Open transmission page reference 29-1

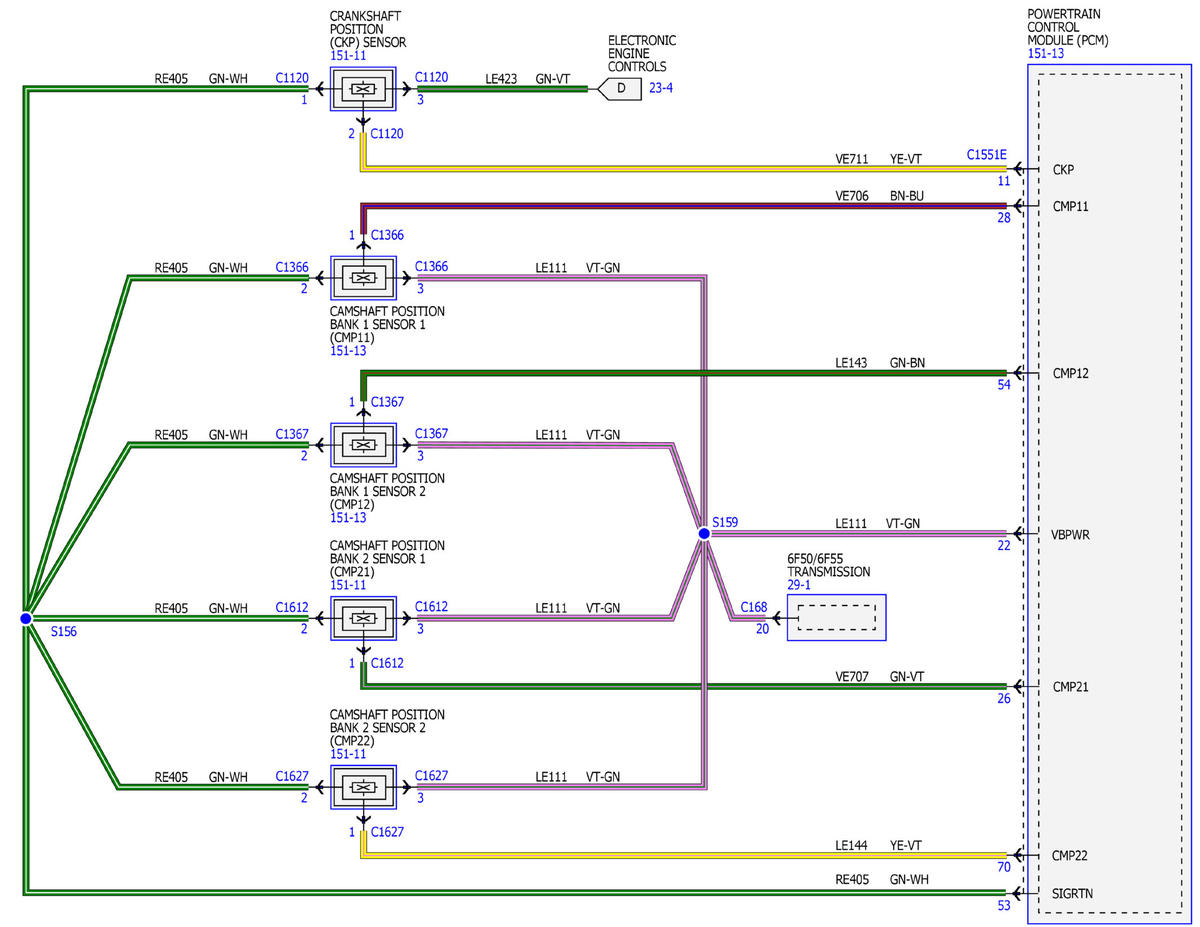(x=799, y=585)
